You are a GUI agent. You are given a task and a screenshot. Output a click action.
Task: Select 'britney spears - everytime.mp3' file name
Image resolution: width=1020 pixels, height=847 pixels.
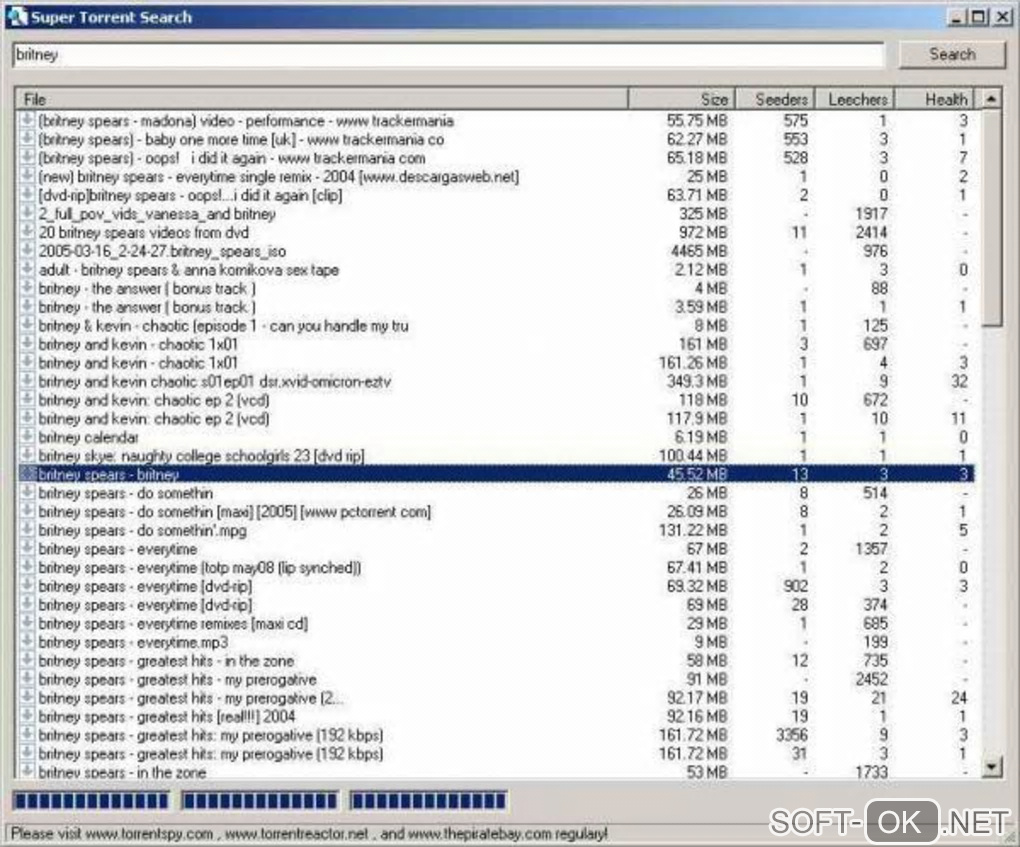click(133, 642)
